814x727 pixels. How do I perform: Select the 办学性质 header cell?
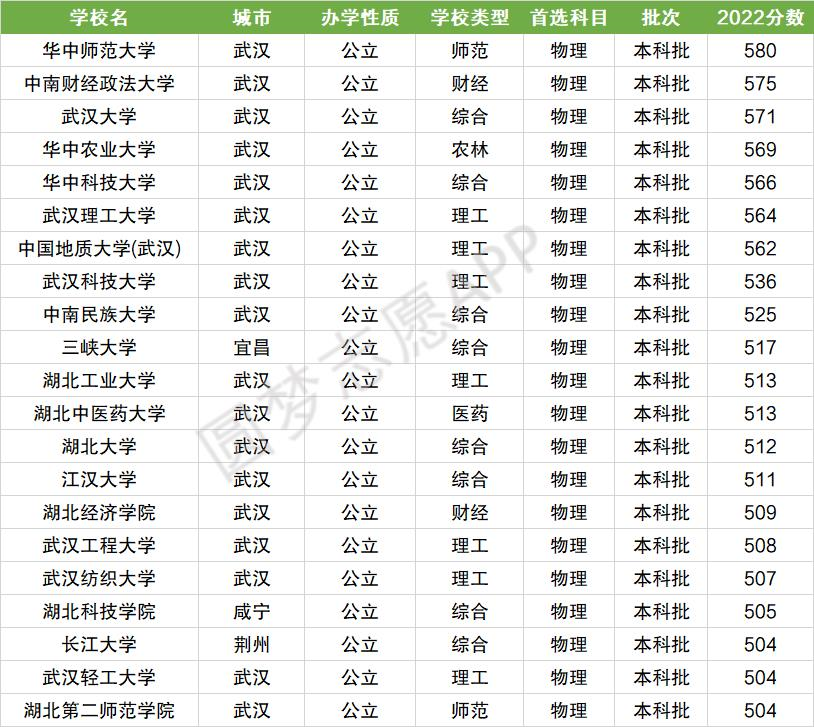click(x=359, y=18)
